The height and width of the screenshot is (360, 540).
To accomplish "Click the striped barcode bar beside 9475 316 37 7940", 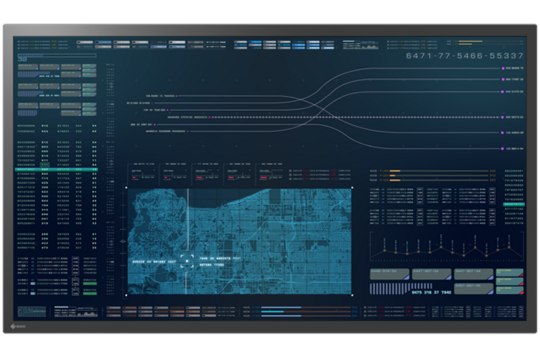I will click(x=401, y=288).
